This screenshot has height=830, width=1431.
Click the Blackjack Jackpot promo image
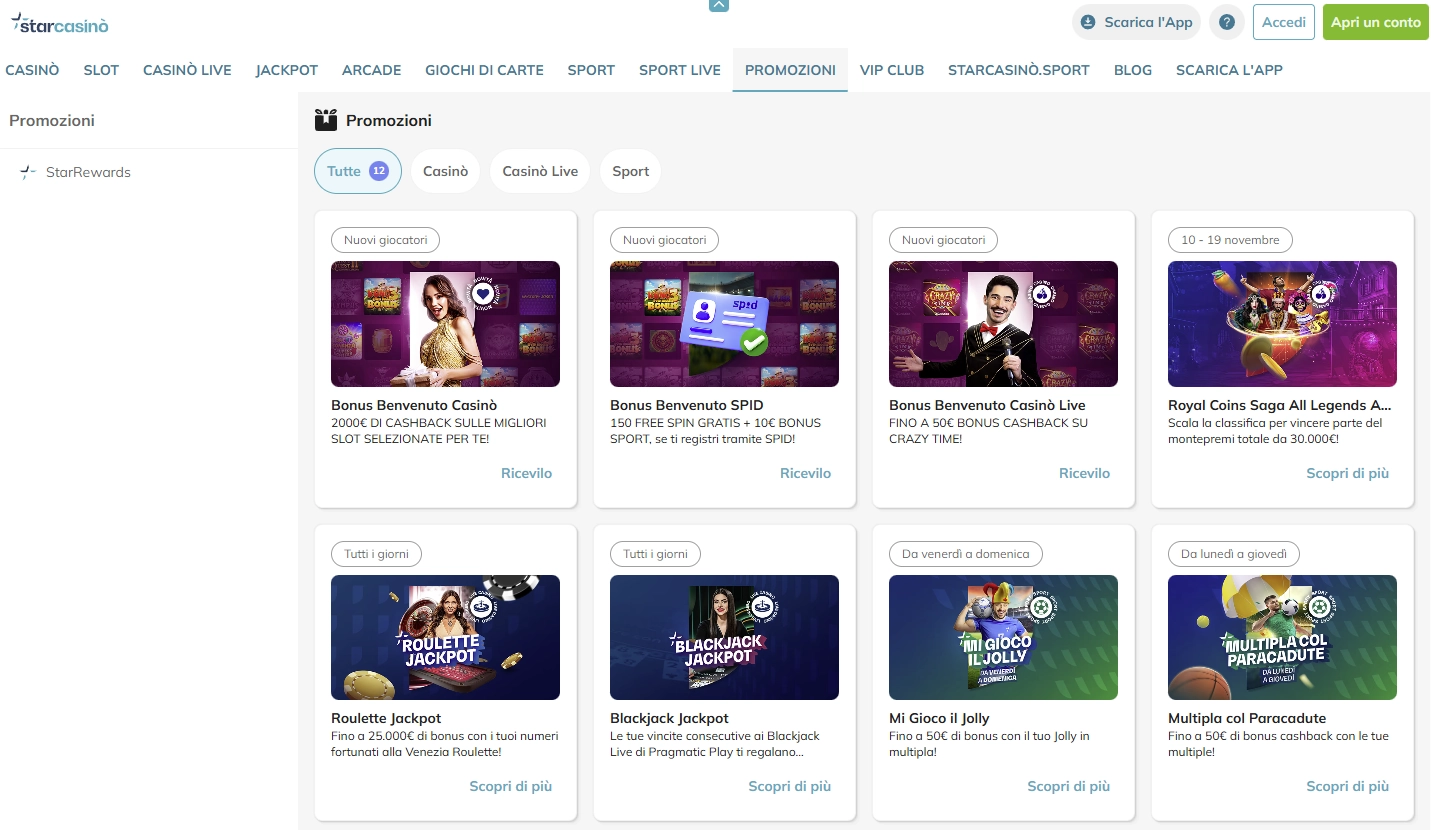(x=724, y=637)
